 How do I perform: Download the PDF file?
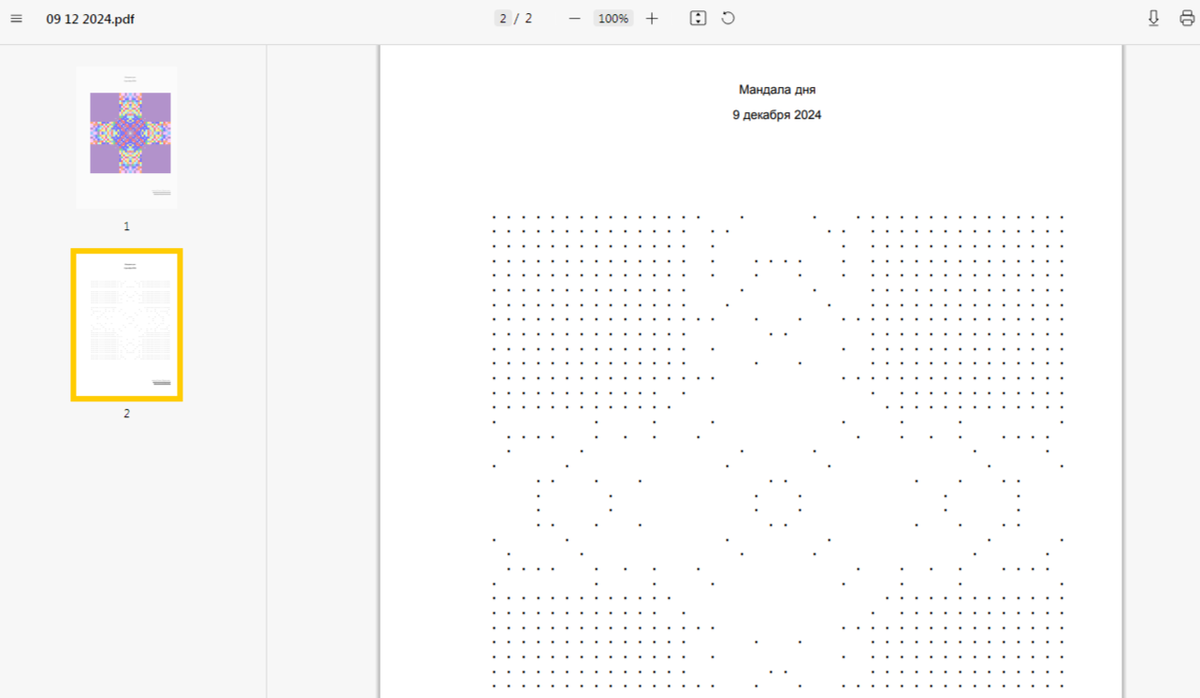click(1153, 18)
